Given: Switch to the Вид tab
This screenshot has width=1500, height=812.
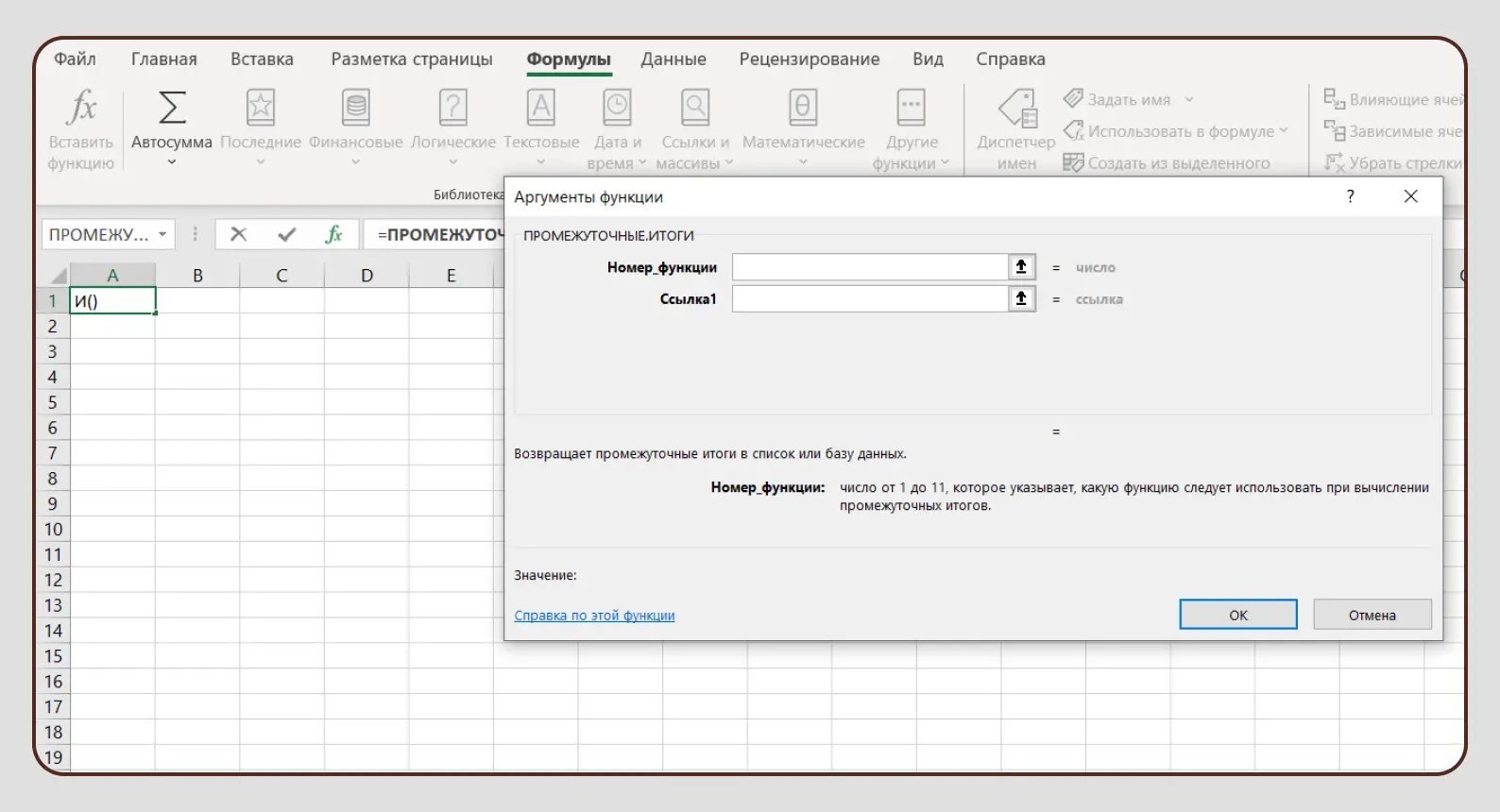Looking at the screenshot, I should [x=928, y=59].
